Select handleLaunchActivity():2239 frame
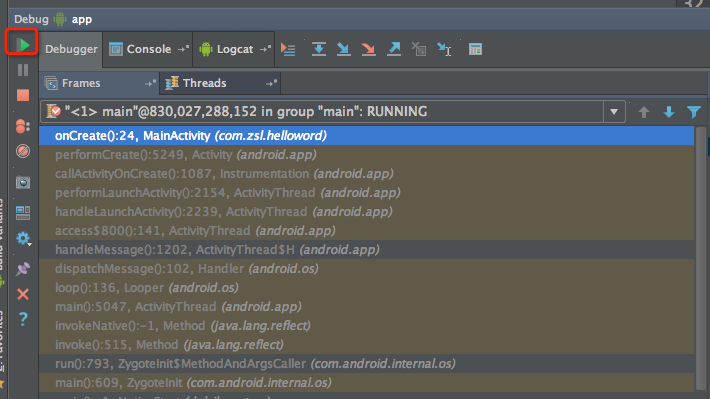 tap(366, 212)
